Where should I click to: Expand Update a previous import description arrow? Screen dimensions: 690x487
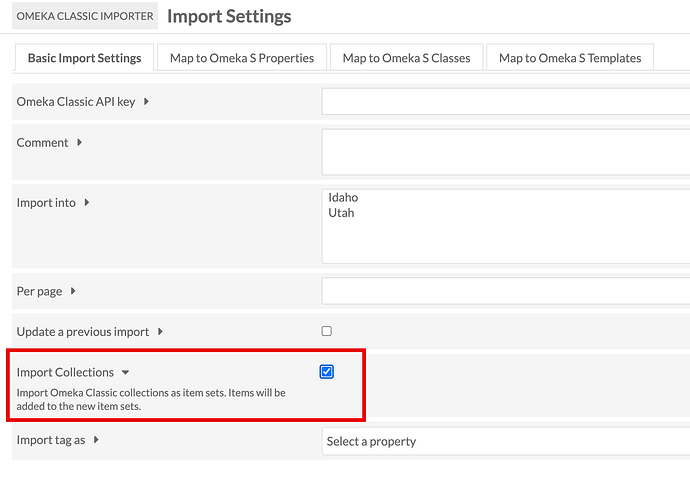coord(160,331)
